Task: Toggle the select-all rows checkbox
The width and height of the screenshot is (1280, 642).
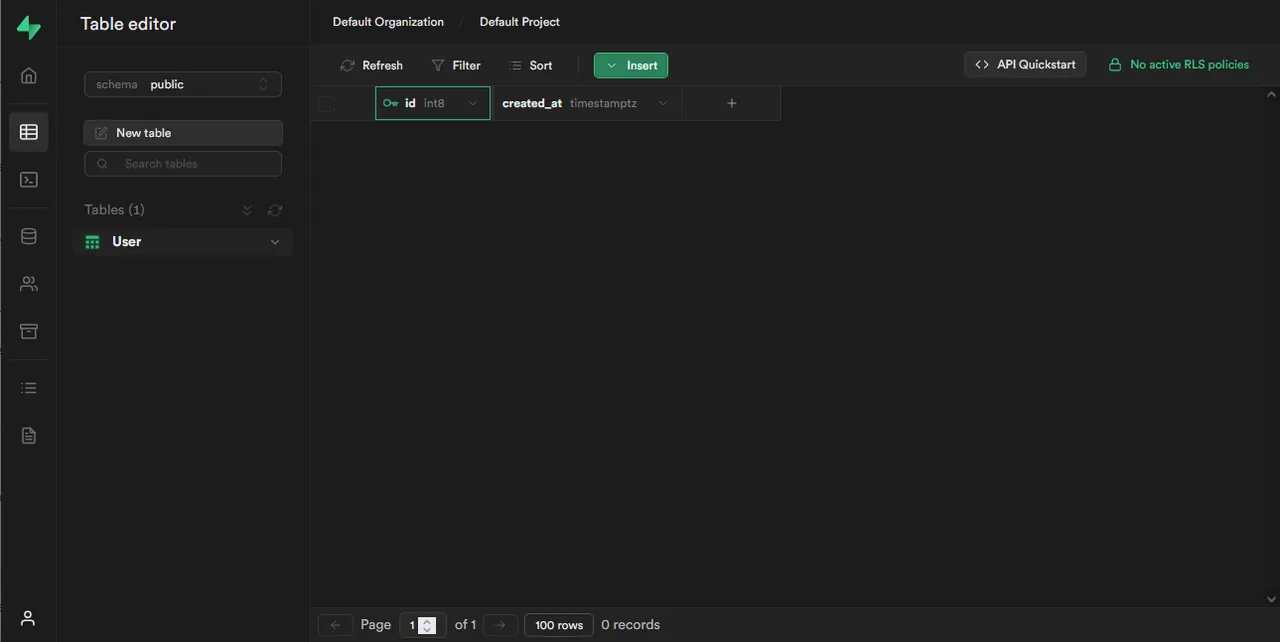Action: pyautogui.click(x=326, y=103)
